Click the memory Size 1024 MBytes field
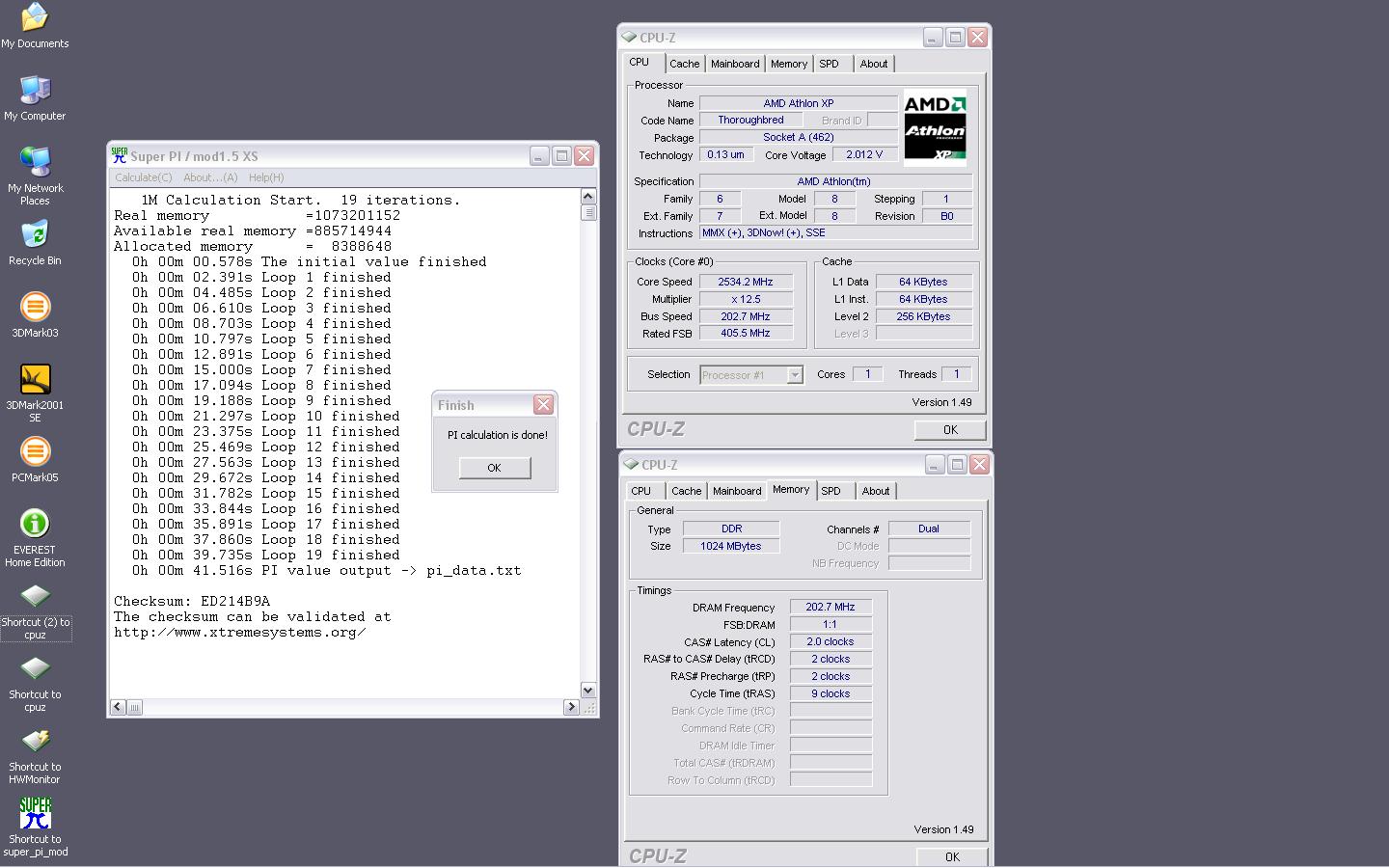 click(731, 546)
